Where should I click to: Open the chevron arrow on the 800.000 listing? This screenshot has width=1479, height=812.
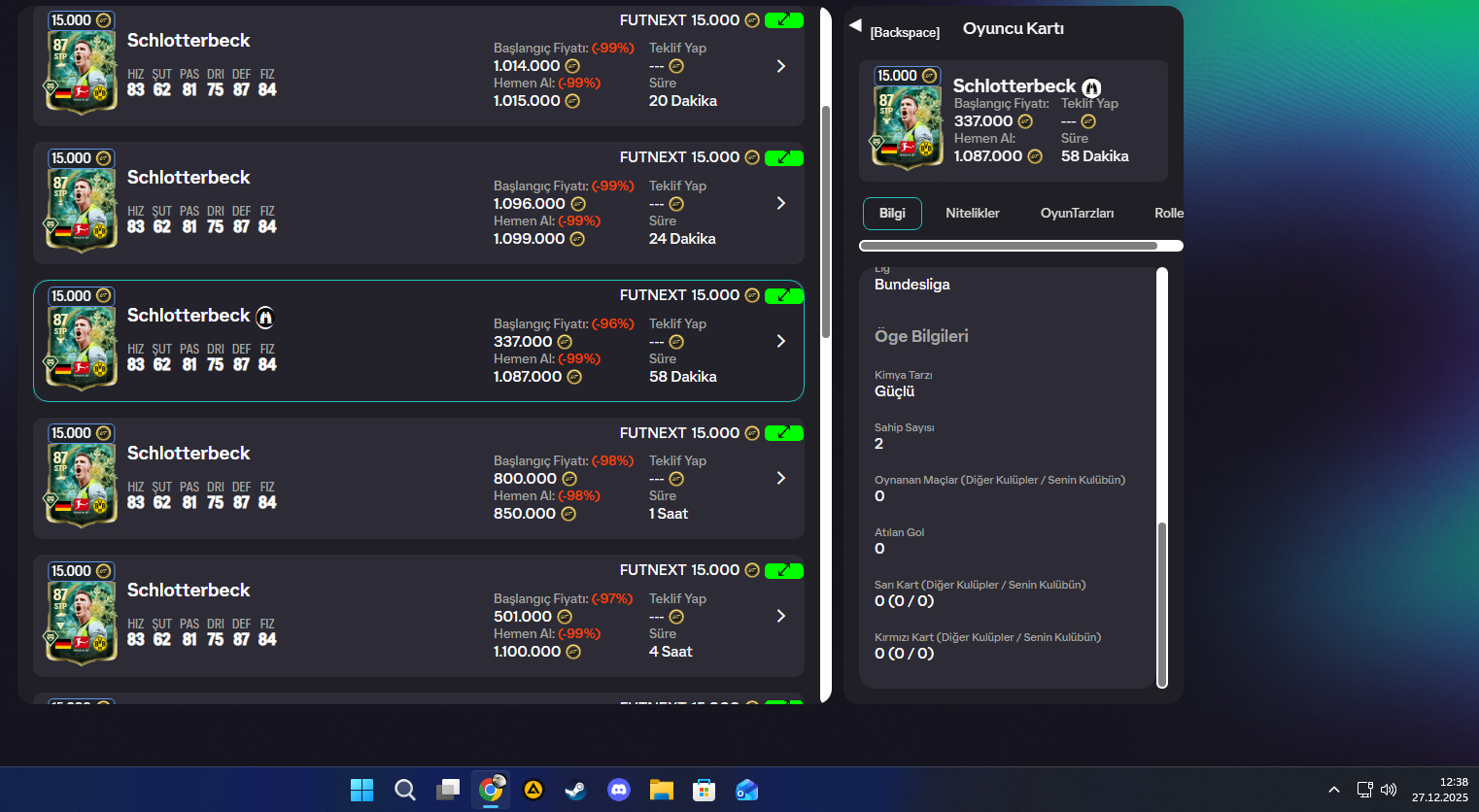pos(781,478)
